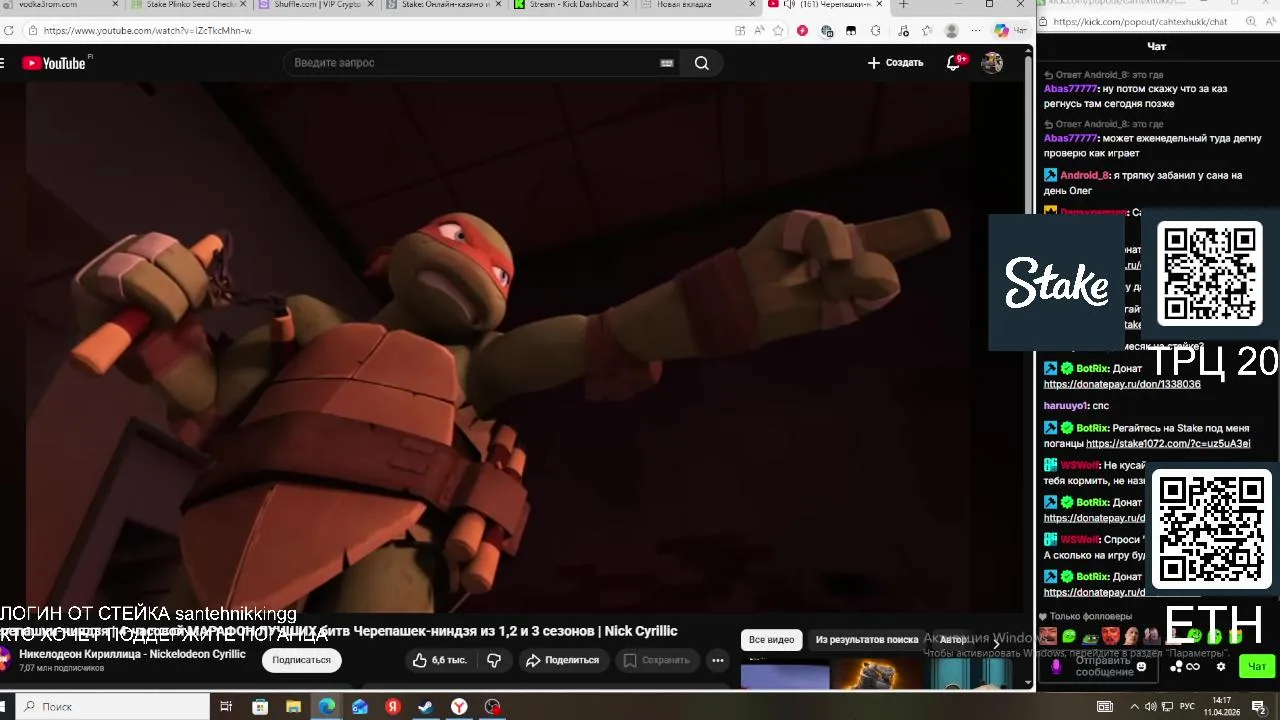Click the infinity icon in chat footer
The image size is (1280, 720).
click(1193, 666)
